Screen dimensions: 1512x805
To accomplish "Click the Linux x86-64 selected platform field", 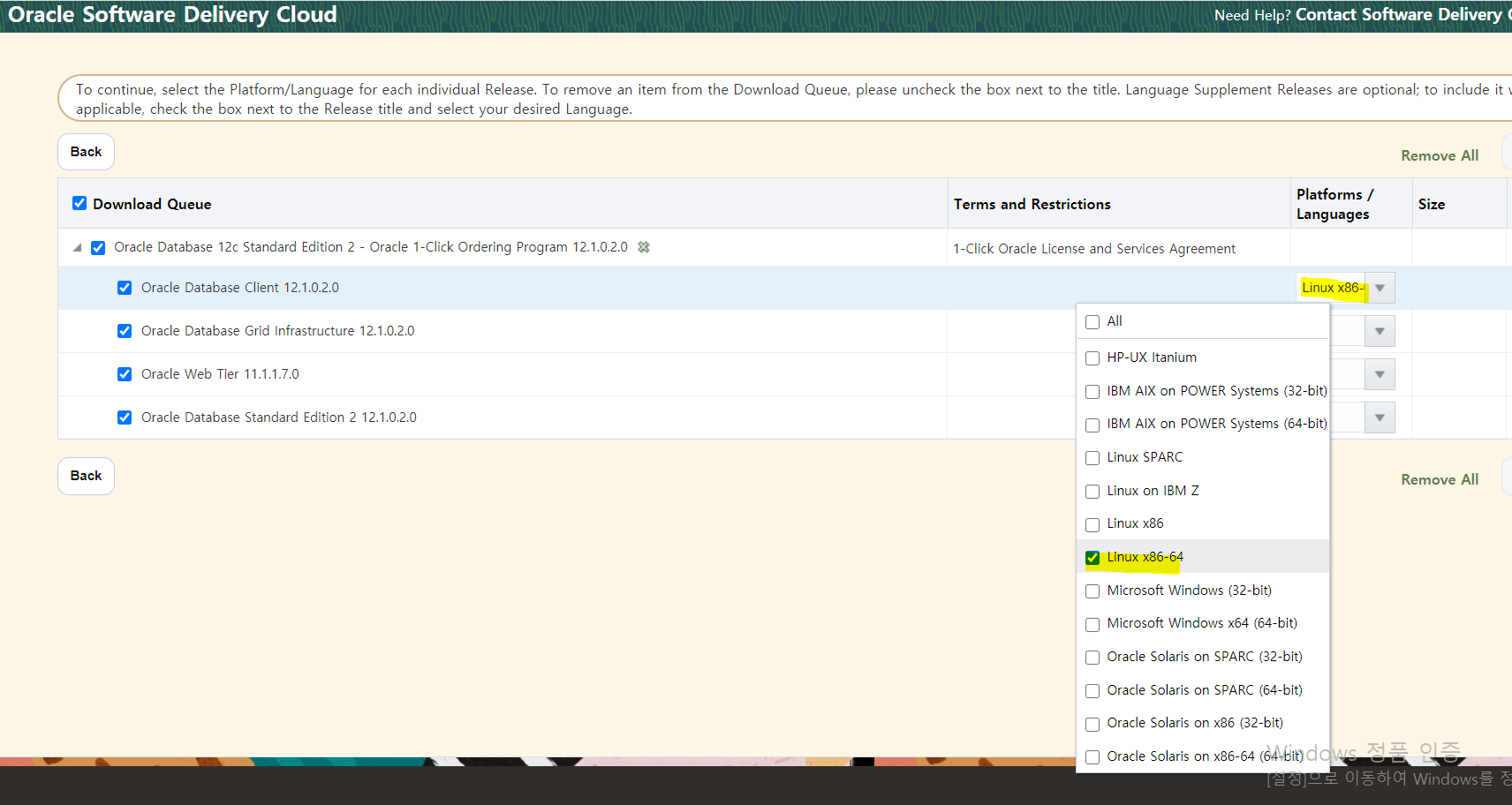I will (x=1332, y=288).
